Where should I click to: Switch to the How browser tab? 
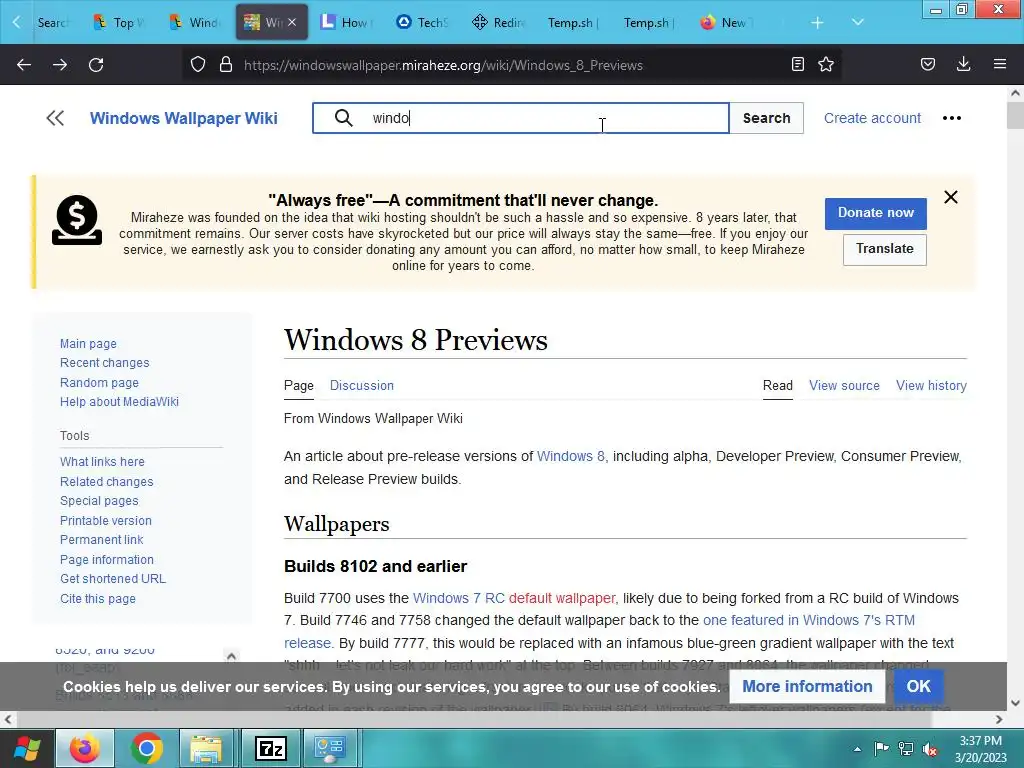346,23
